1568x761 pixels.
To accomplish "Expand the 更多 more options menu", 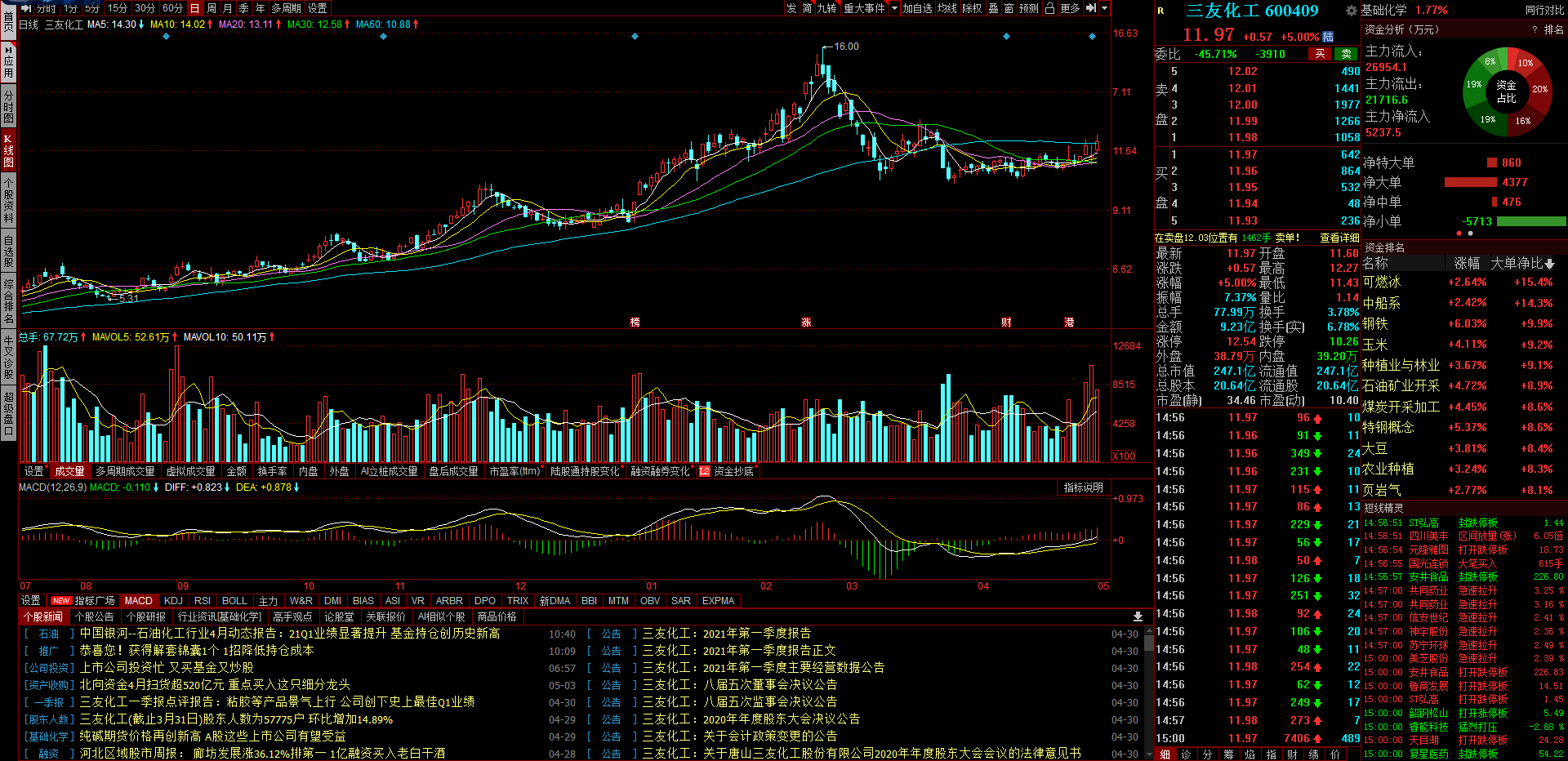I will point(1070,8).
